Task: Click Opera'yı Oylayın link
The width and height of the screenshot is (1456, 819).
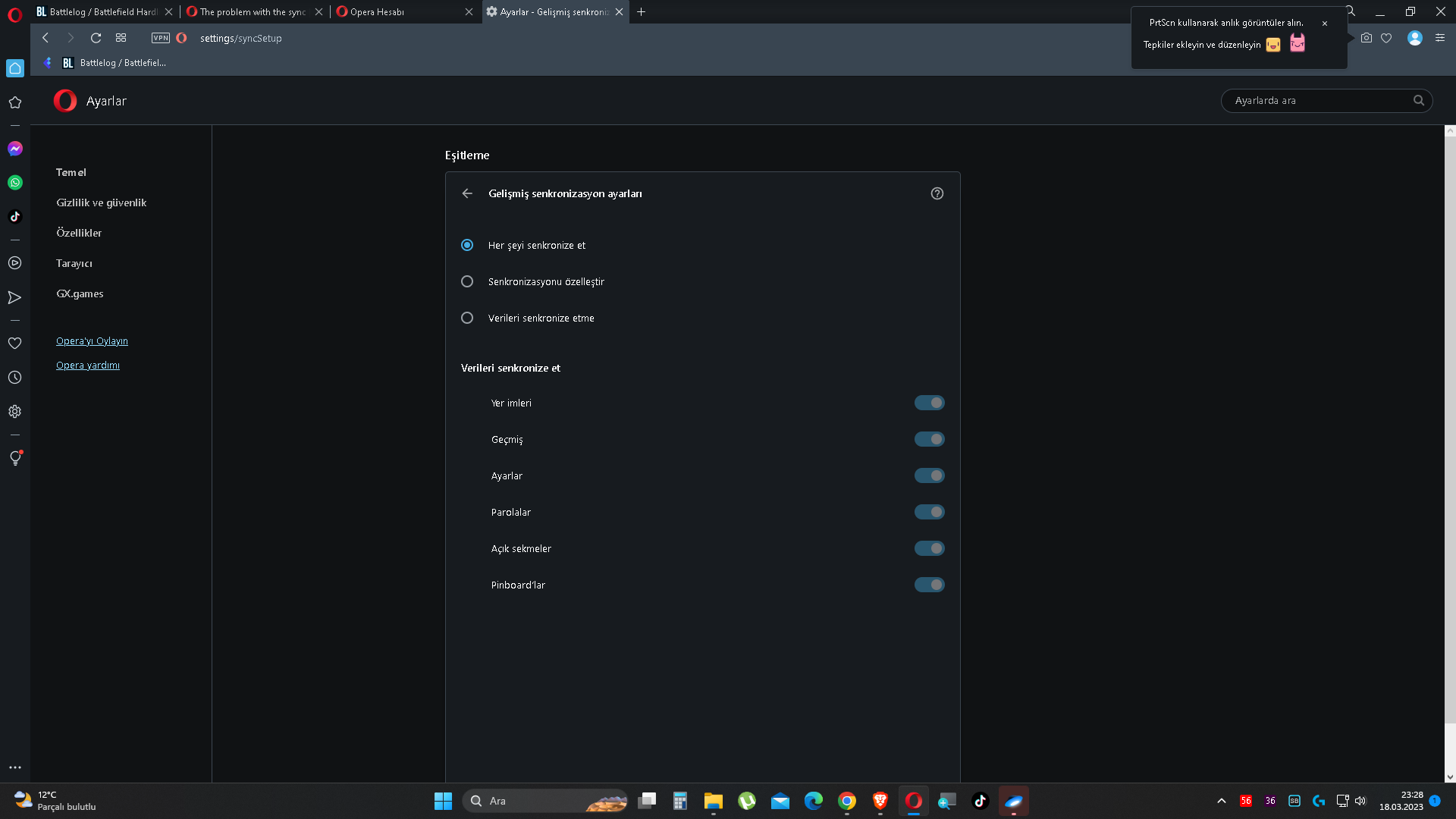Action: click(92, 340)
